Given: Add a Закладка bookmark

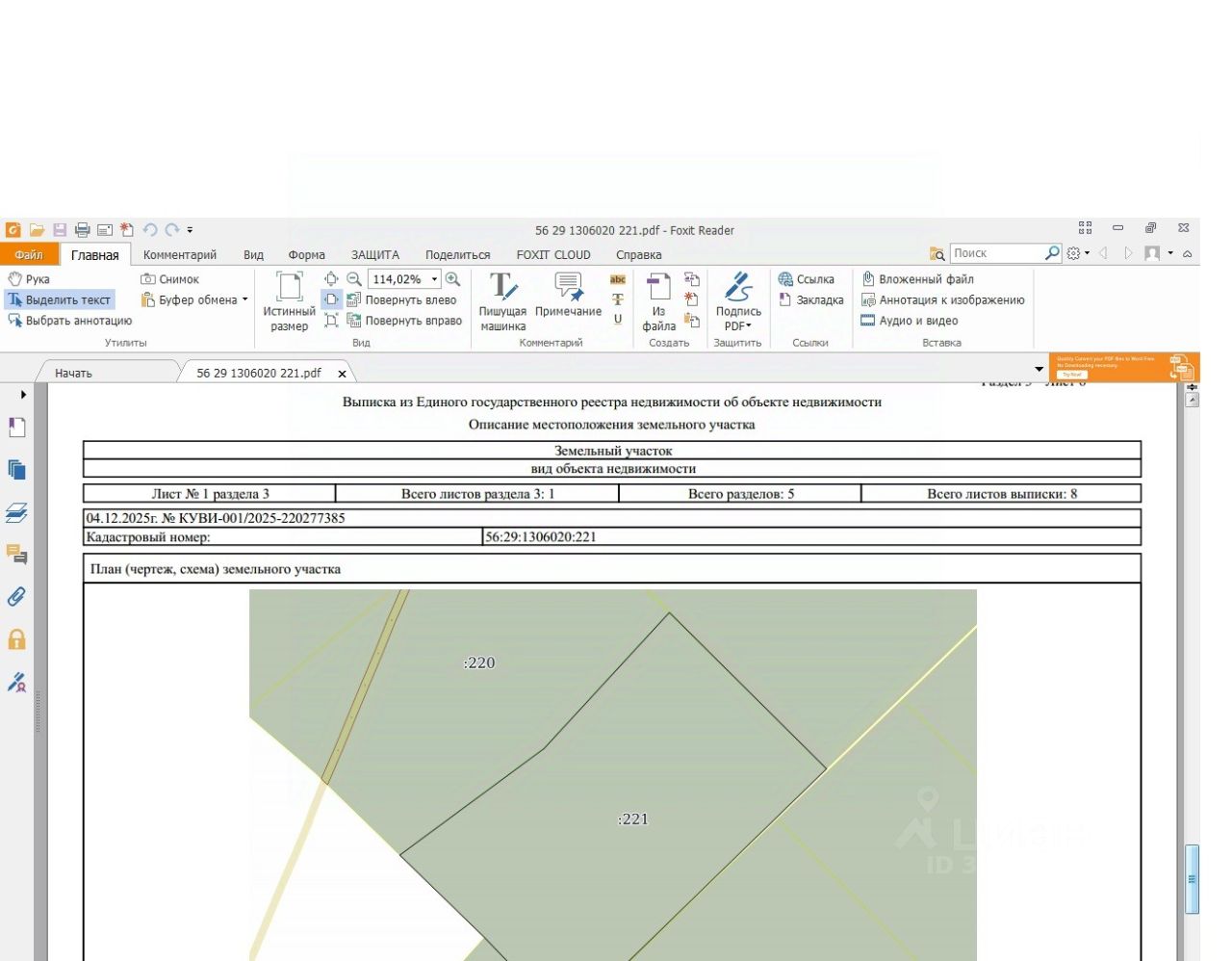Looking at the screenshot, I should pyautogui.click(x=811, y=299).
